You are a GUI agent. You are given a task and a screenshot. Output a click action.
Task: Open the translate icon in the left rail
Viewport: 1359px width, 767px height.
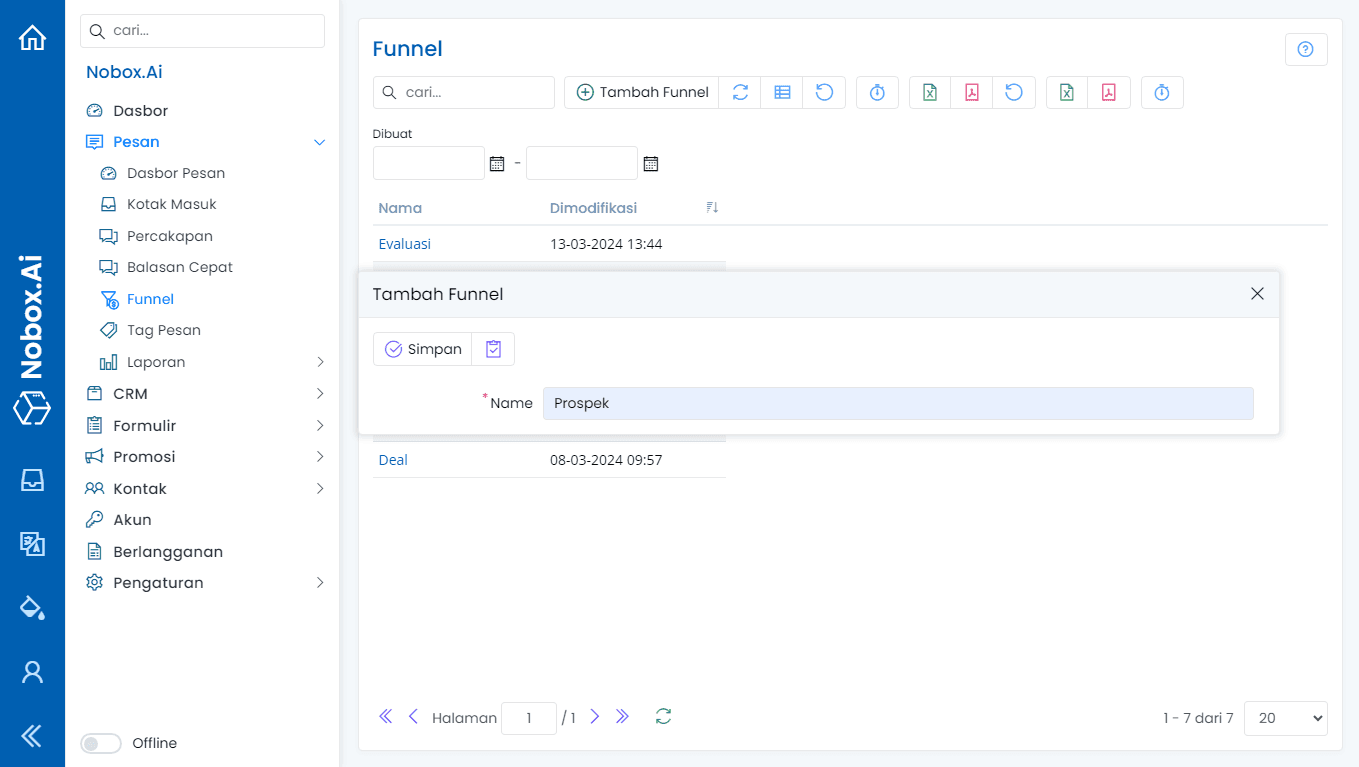click(32, 544)
